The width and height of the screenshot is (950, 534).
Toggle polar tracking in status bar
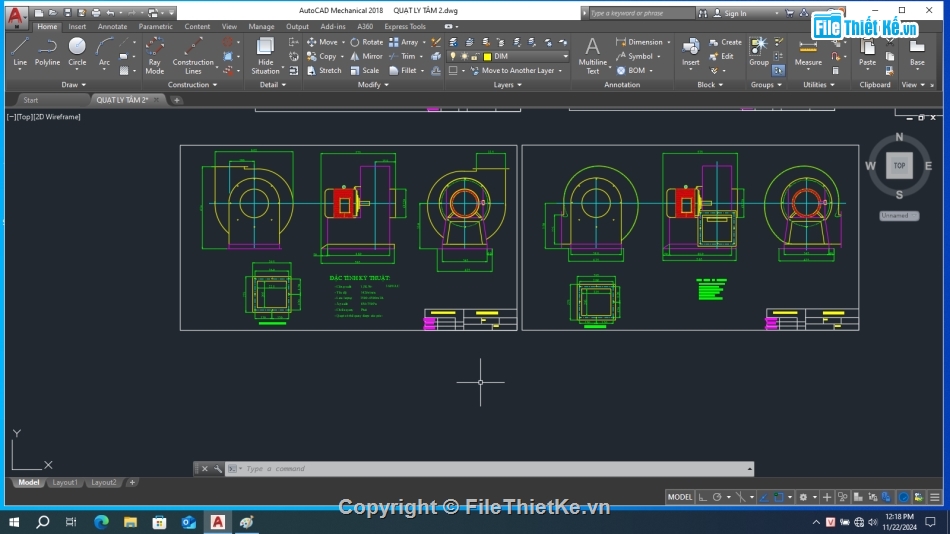pyautogui.click(x=717, y=497)
